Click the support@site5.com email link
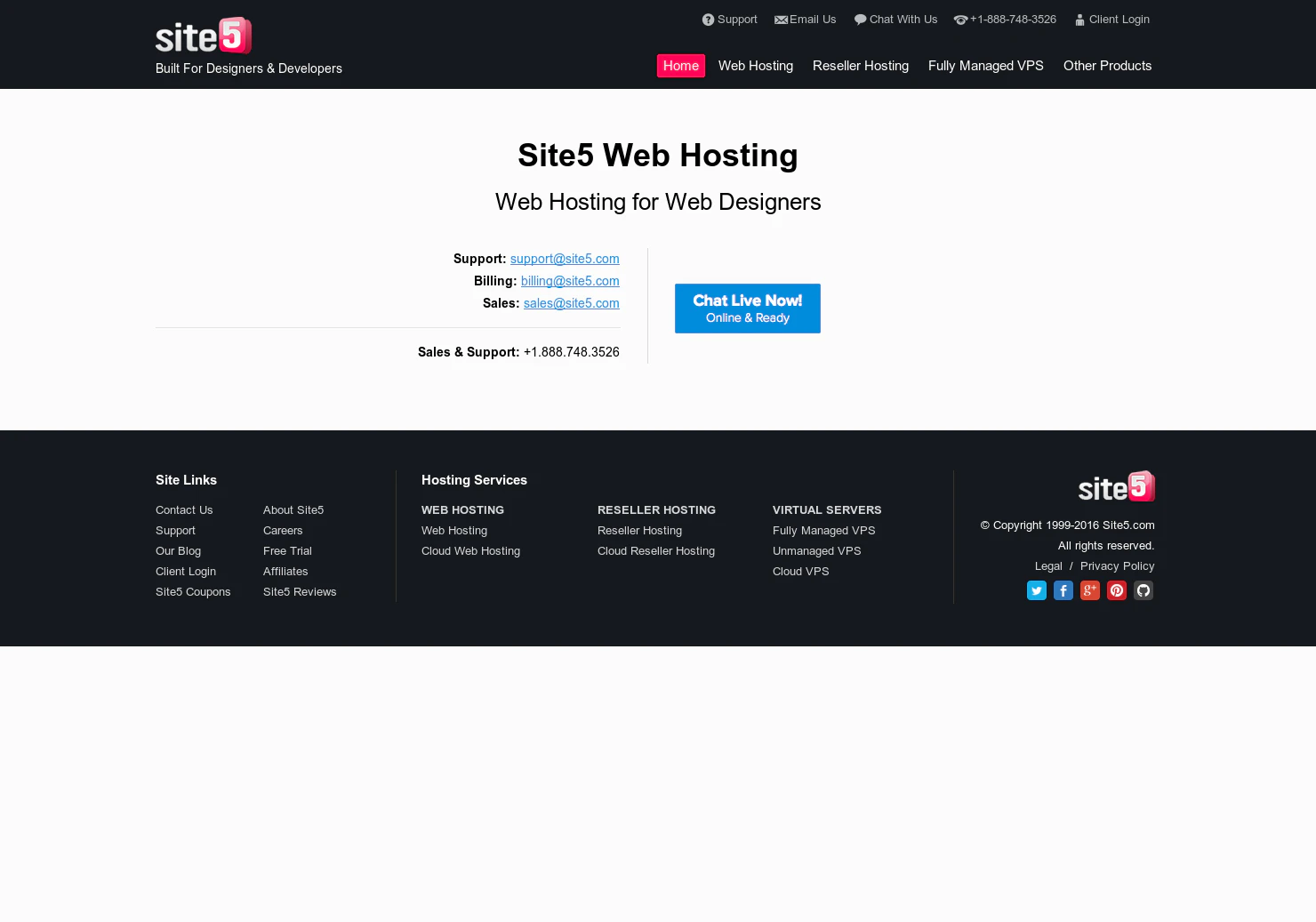This screenshot has height=922, width=1316. [565, 259]
